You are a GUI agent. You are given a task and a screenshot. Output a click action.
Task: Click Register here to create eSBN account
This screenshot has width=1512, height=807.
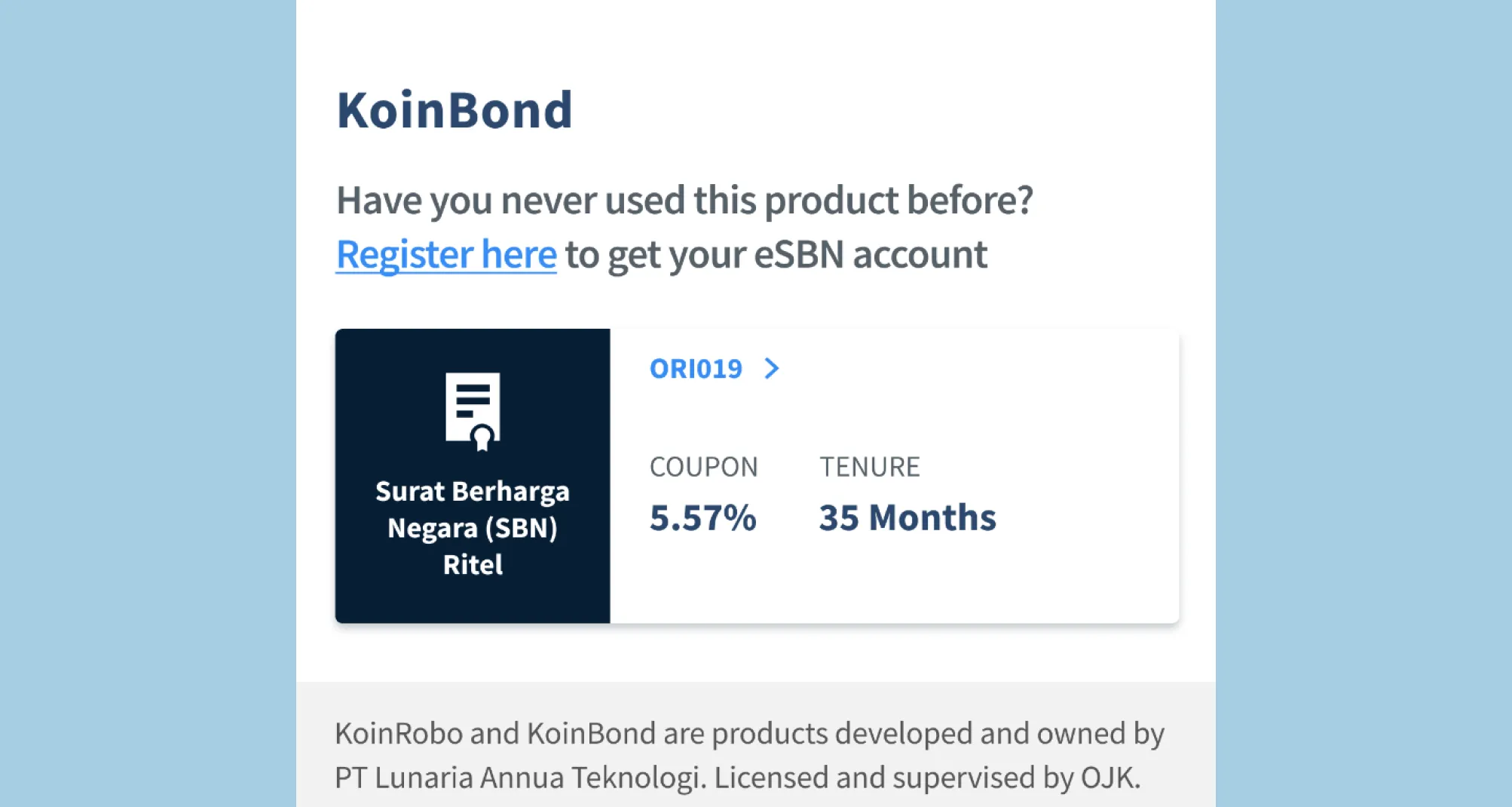[x=445, y=254]
